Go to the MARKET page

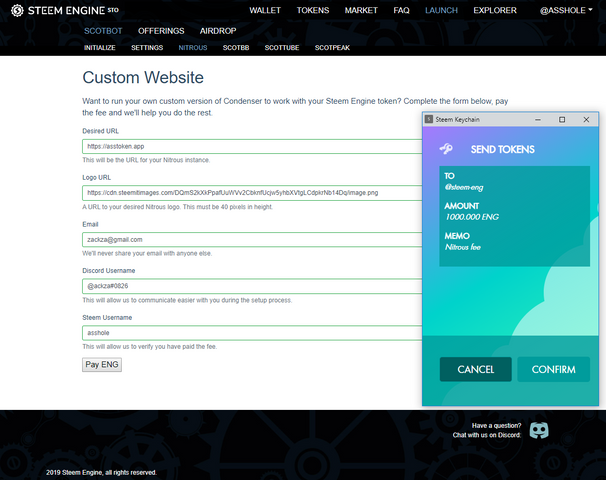[x=361, y=10]
